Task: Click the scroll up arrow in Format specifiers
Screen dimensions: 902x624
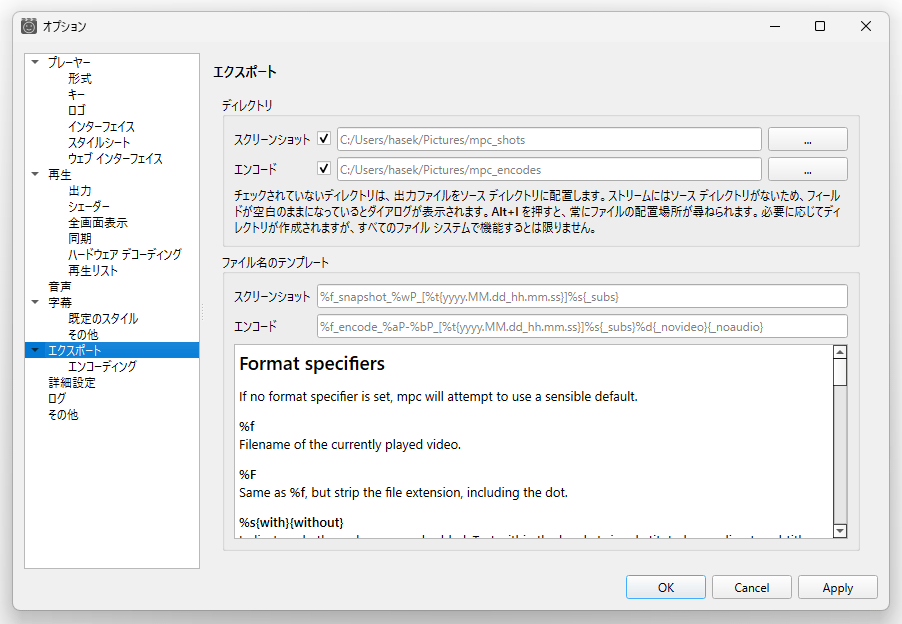Action: point(840,352)
